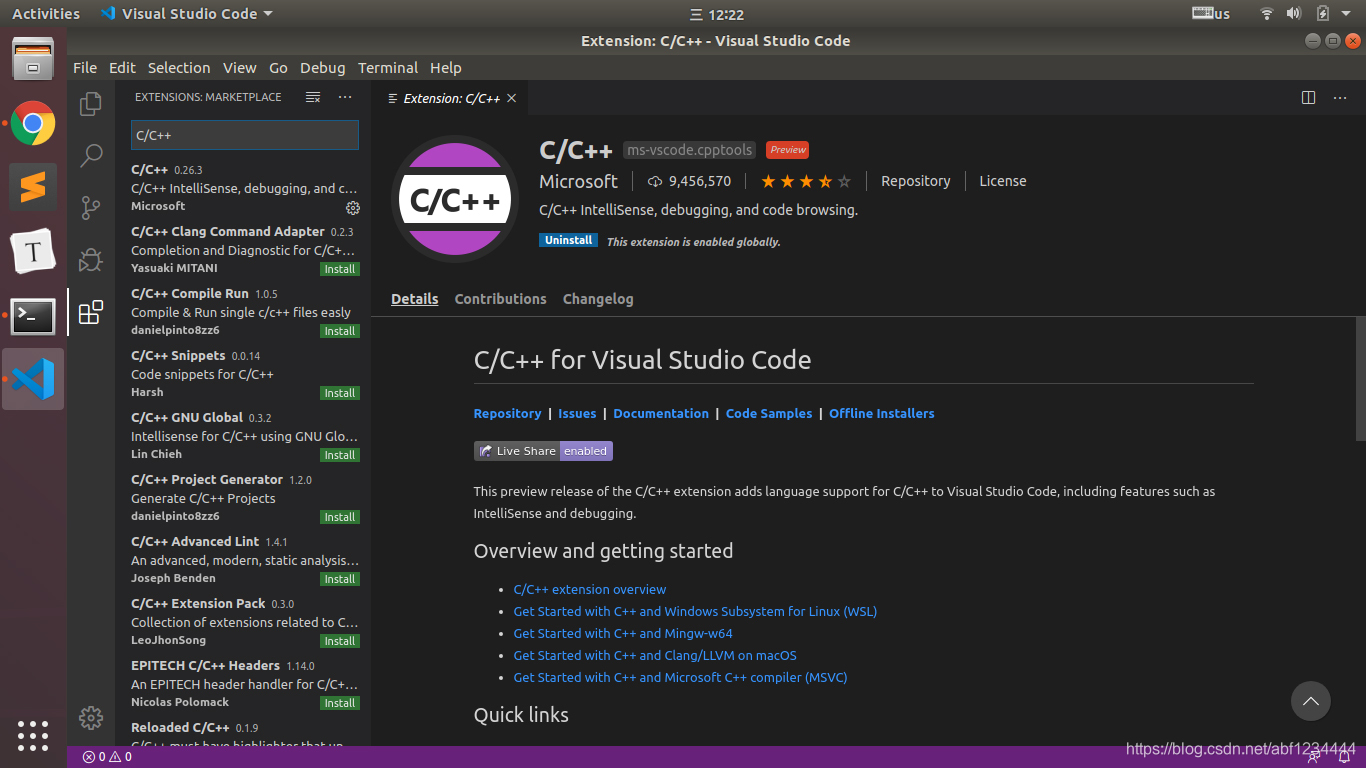Open Terminal from the dock
This screenshot has height=768, width=1366.
pyautogui.click(x=33, y=316)
